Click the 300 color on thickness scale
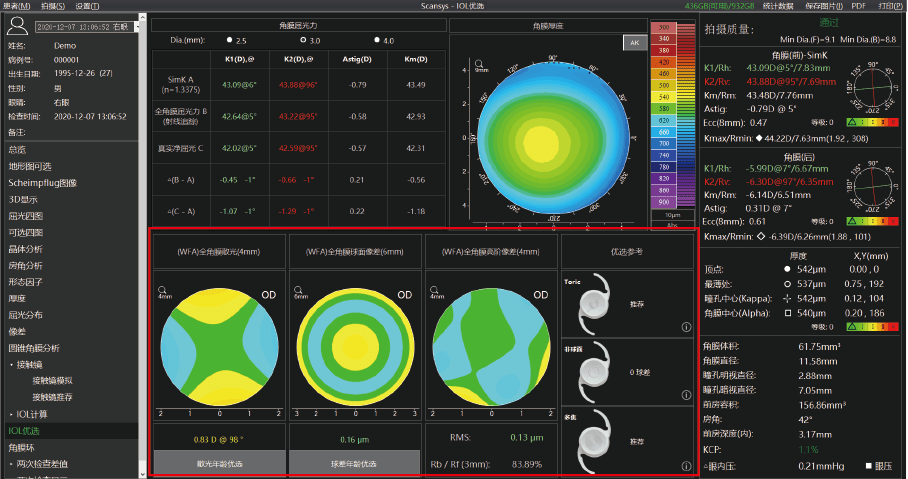Image resolution: width=908 pixels, height=479 pixels. pyautogui.click(x=664, y=27)
